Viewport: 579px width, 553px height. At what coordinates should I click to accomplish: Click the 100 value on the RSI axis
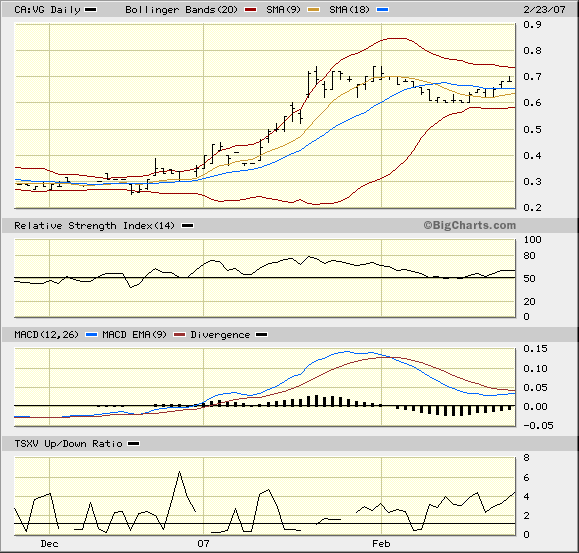[x=532, y=240]
